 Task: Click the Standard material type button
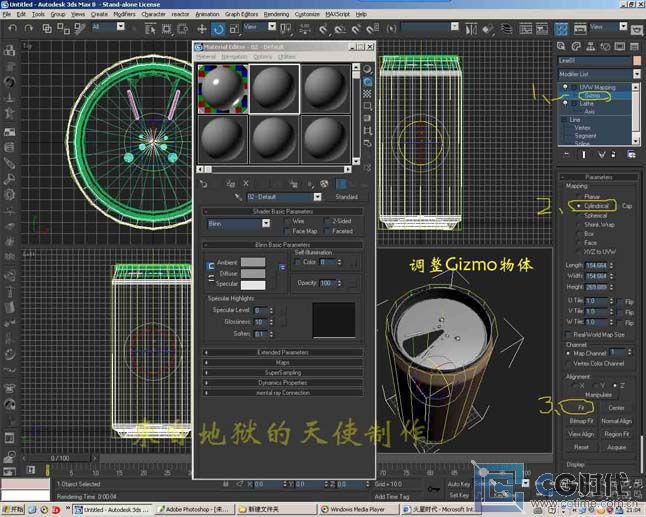(346, 197)
